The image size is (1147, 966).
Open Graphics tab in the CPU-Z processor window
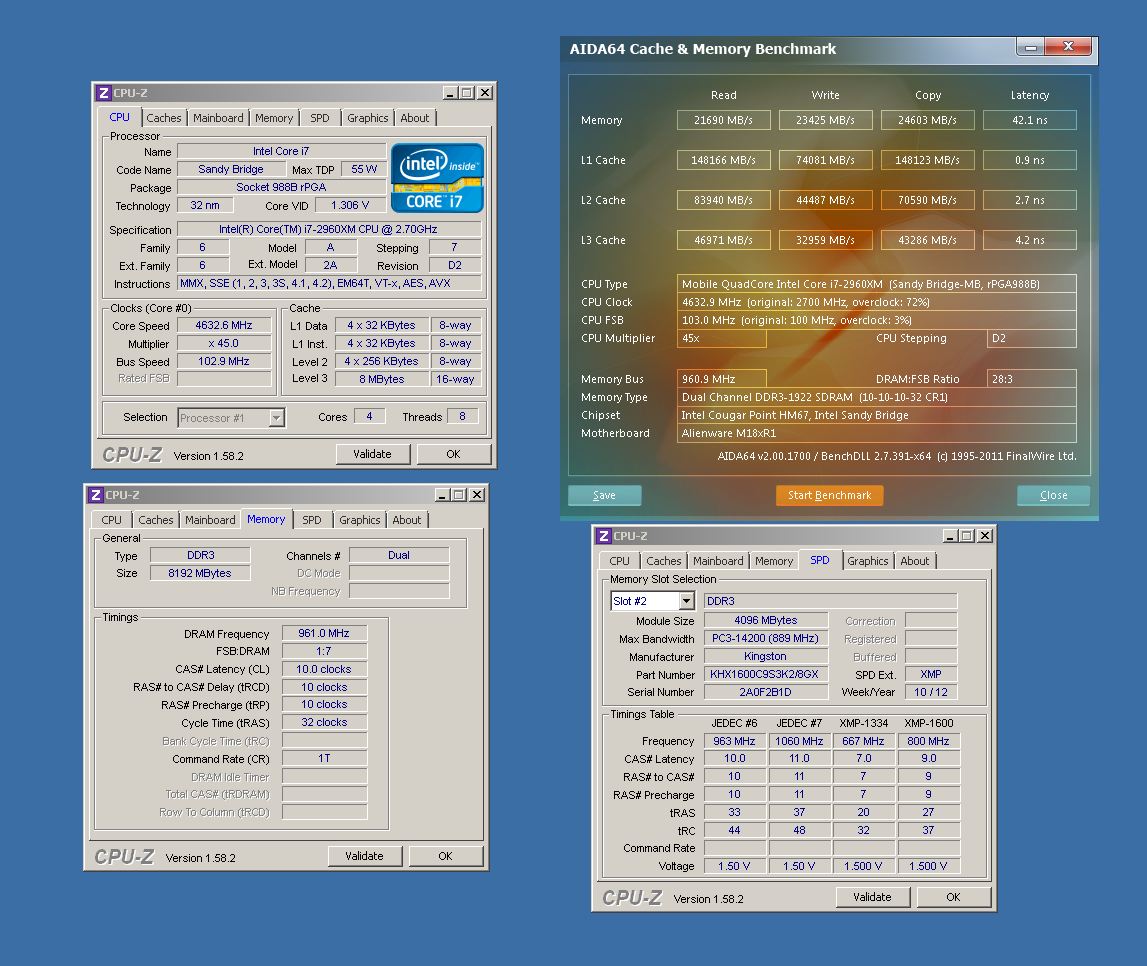pos(367,118)
